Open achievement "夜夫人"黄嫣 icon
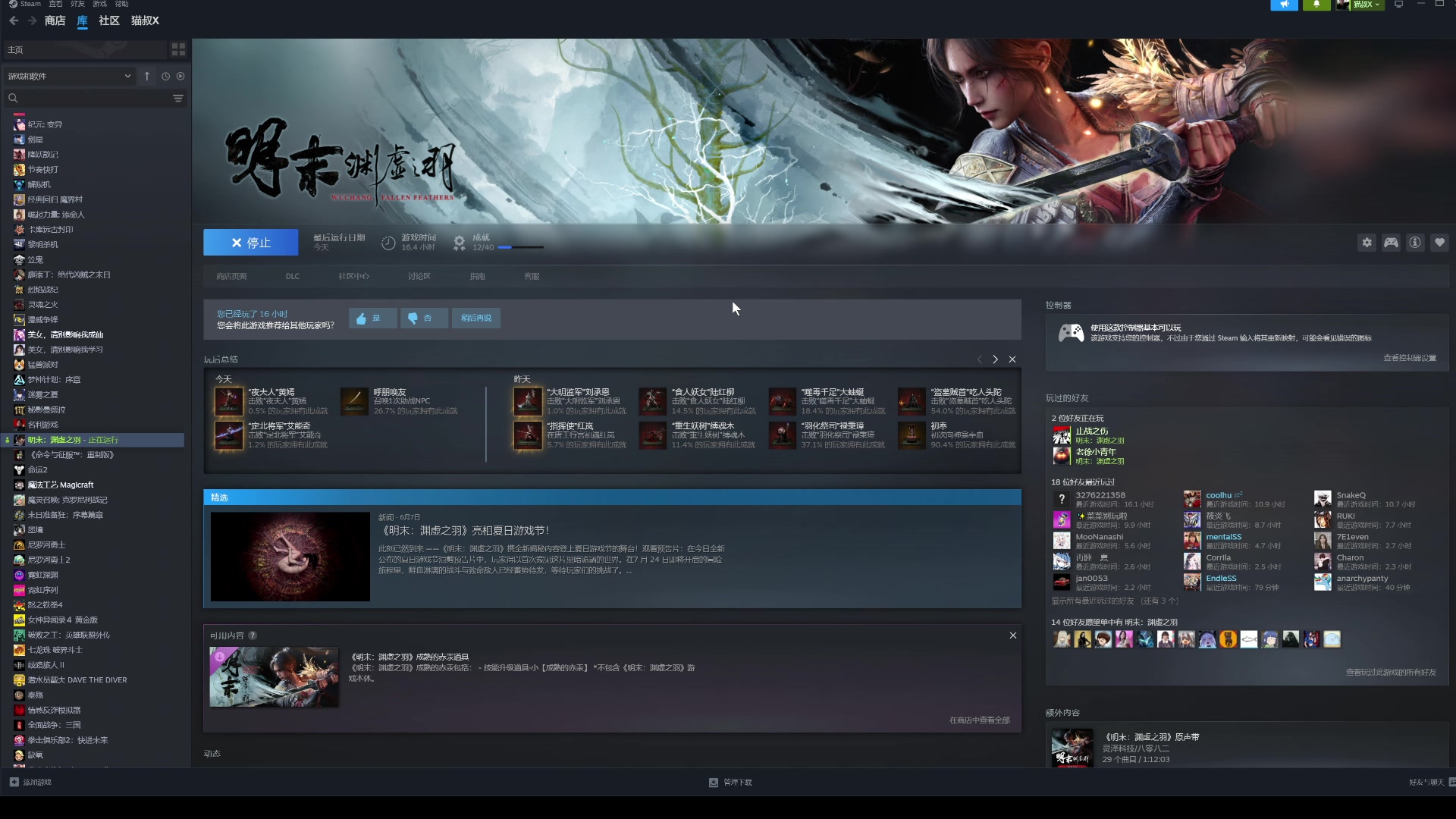 pos(228,401)
